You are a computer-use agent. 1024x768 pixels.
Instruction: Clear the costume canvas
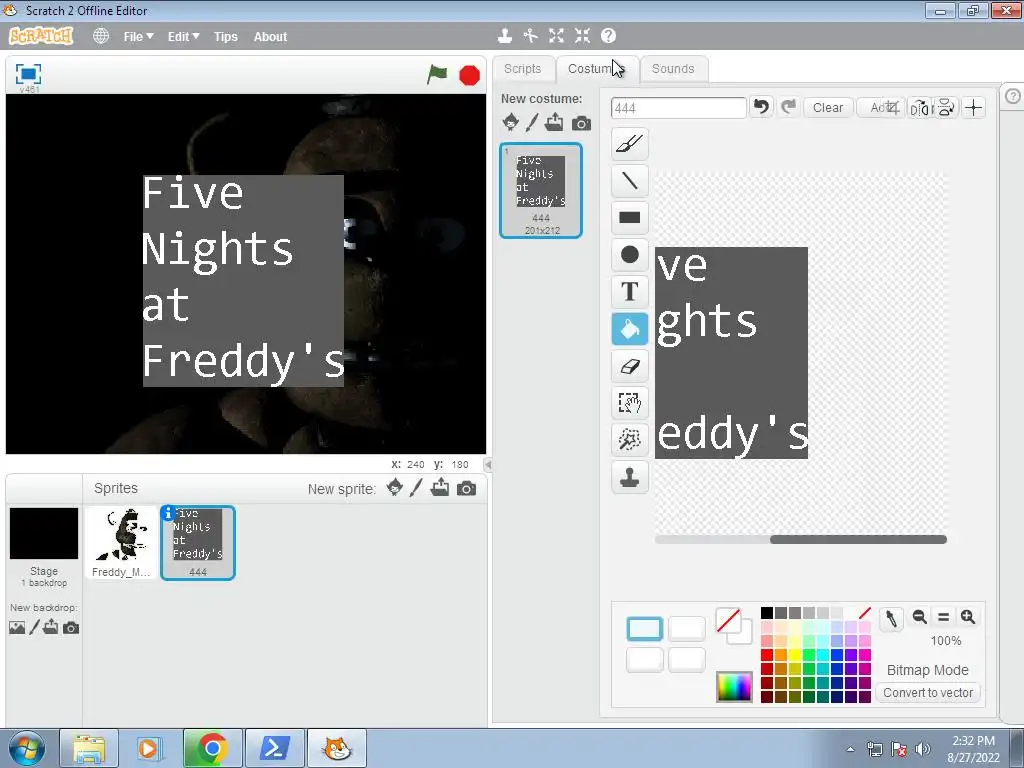(827, 108)
